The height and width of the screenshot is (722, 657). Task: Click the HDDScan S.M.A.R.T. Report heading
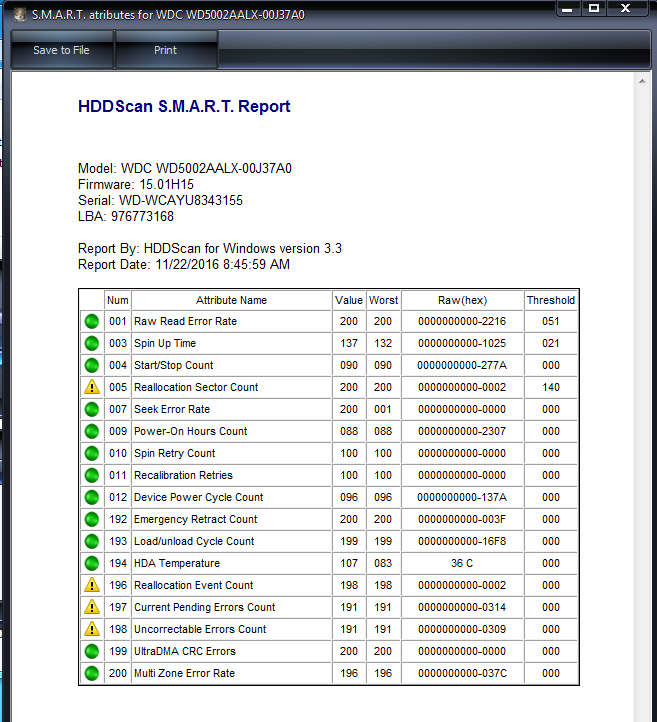pyautogui.click(x=184, y=106)
